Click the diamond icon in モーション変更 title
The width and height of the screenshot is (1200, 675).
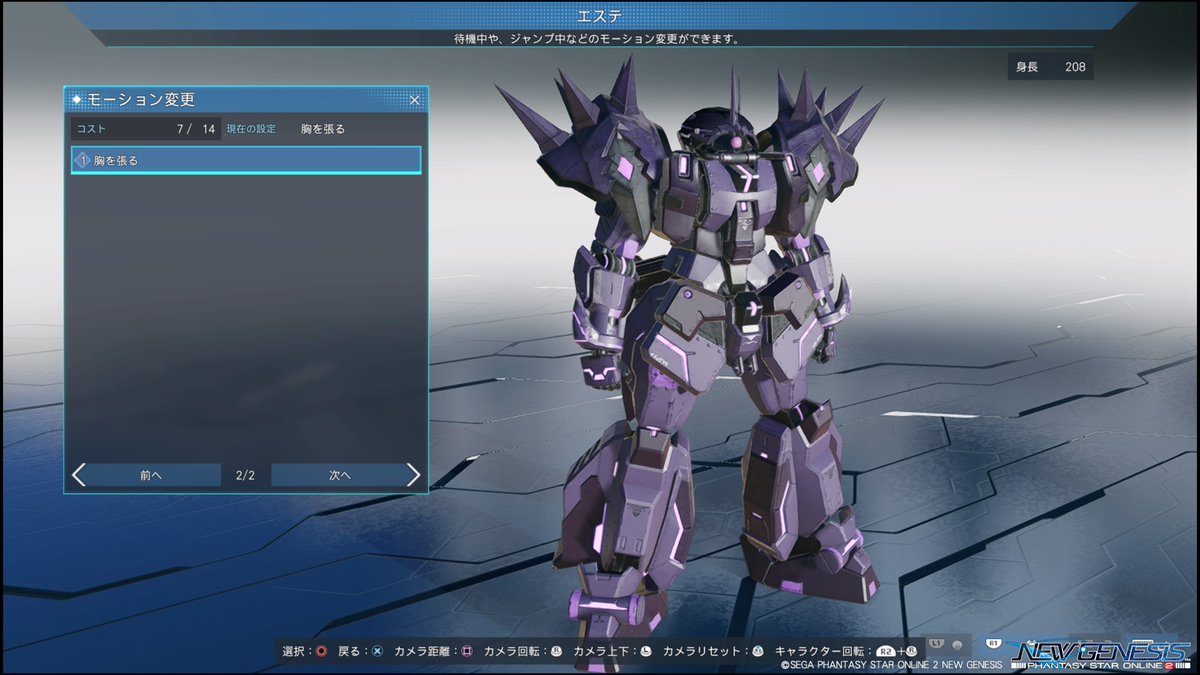click(x=77, y=100)
